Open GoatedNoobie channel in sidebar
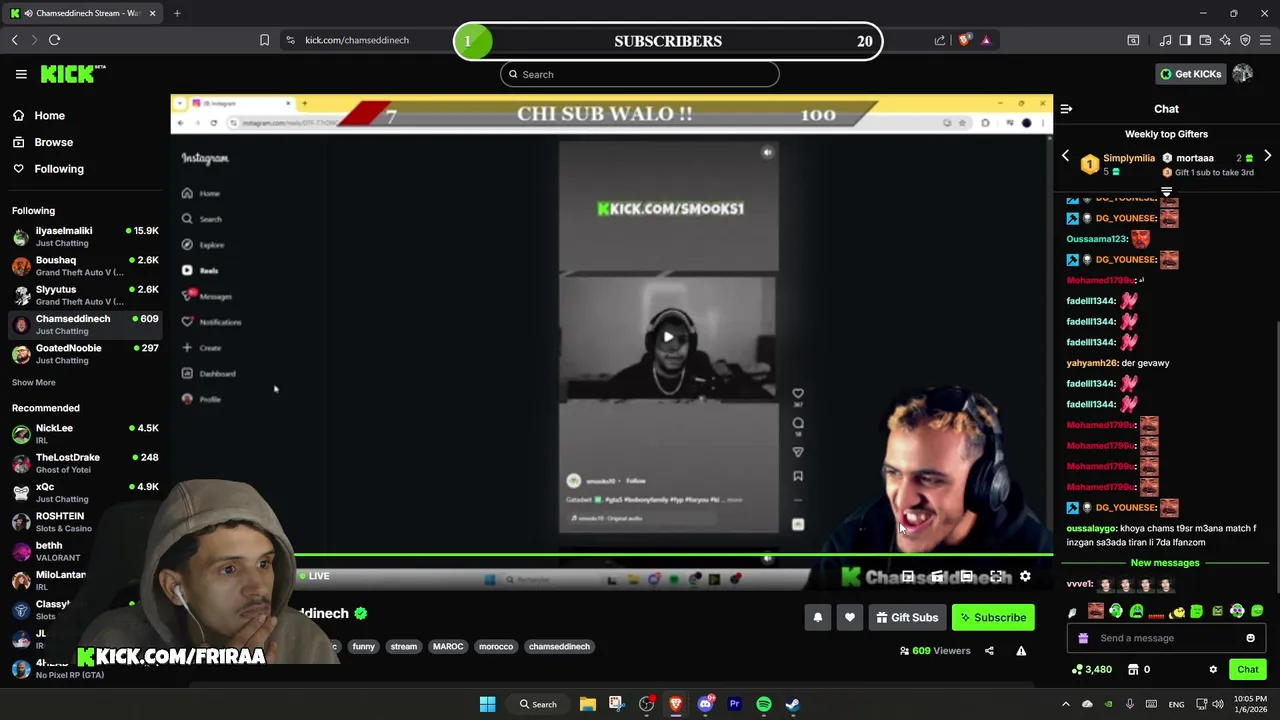Screen dimensions: 1280x720 pos(85,353)
